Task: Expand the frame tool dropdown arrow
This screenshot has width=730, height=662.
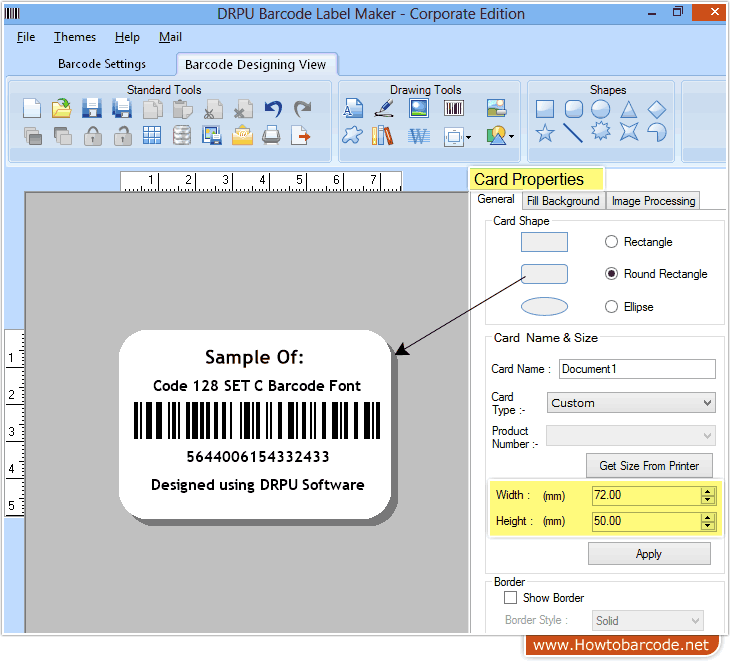Action: pos(468,137)
